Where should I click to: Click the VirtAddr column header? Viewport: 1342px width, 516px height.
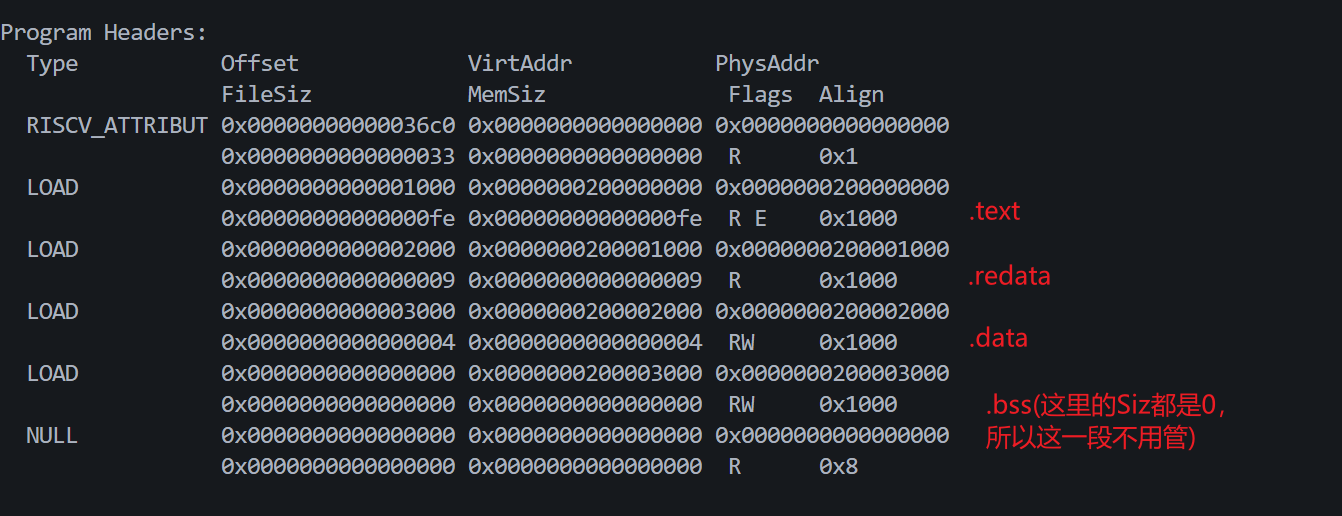coord(520,64)
